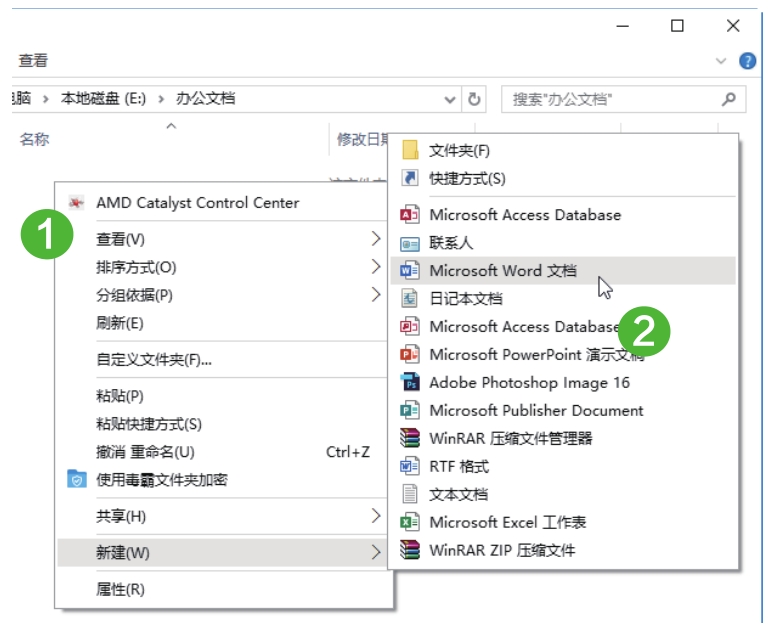This screenshot has width=771, height=632.
Task: Maximize the Explorer window
Action: coord(677,26)
